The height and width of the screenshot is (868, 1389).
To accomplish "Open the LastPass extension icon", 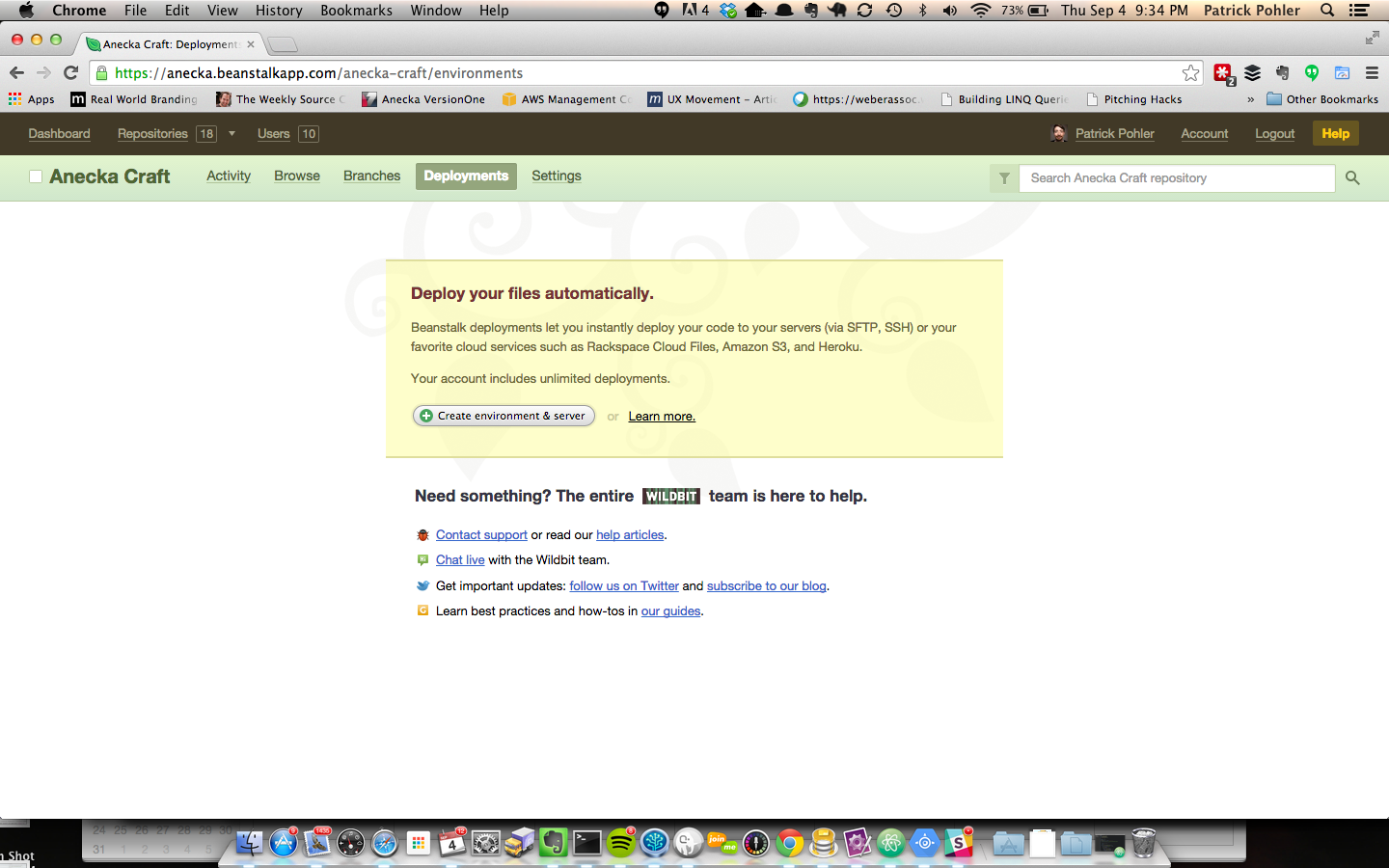I will coord(1223,72).
